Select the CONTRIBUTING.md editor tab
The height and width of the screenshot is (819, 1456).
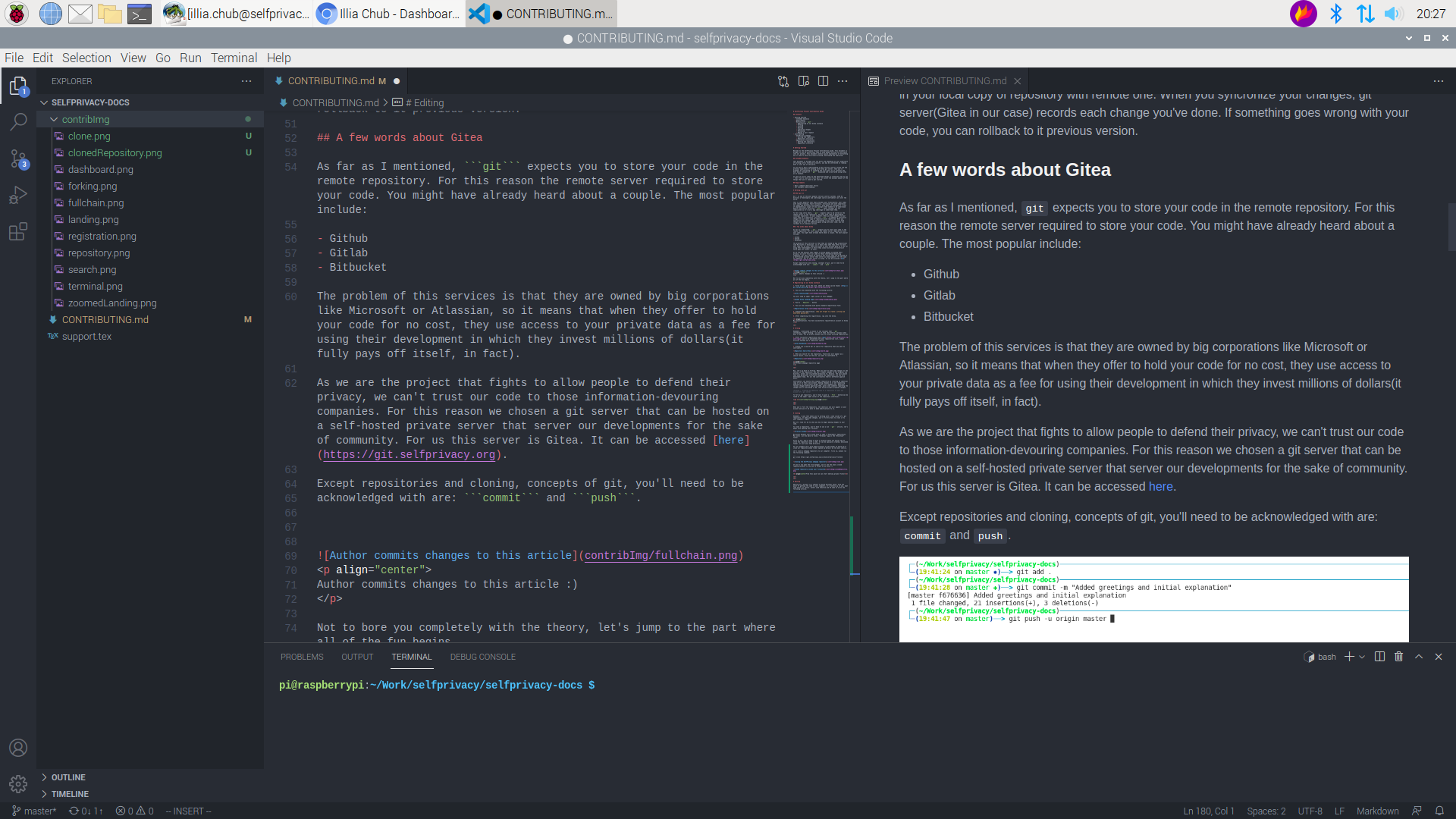(336, 81)
